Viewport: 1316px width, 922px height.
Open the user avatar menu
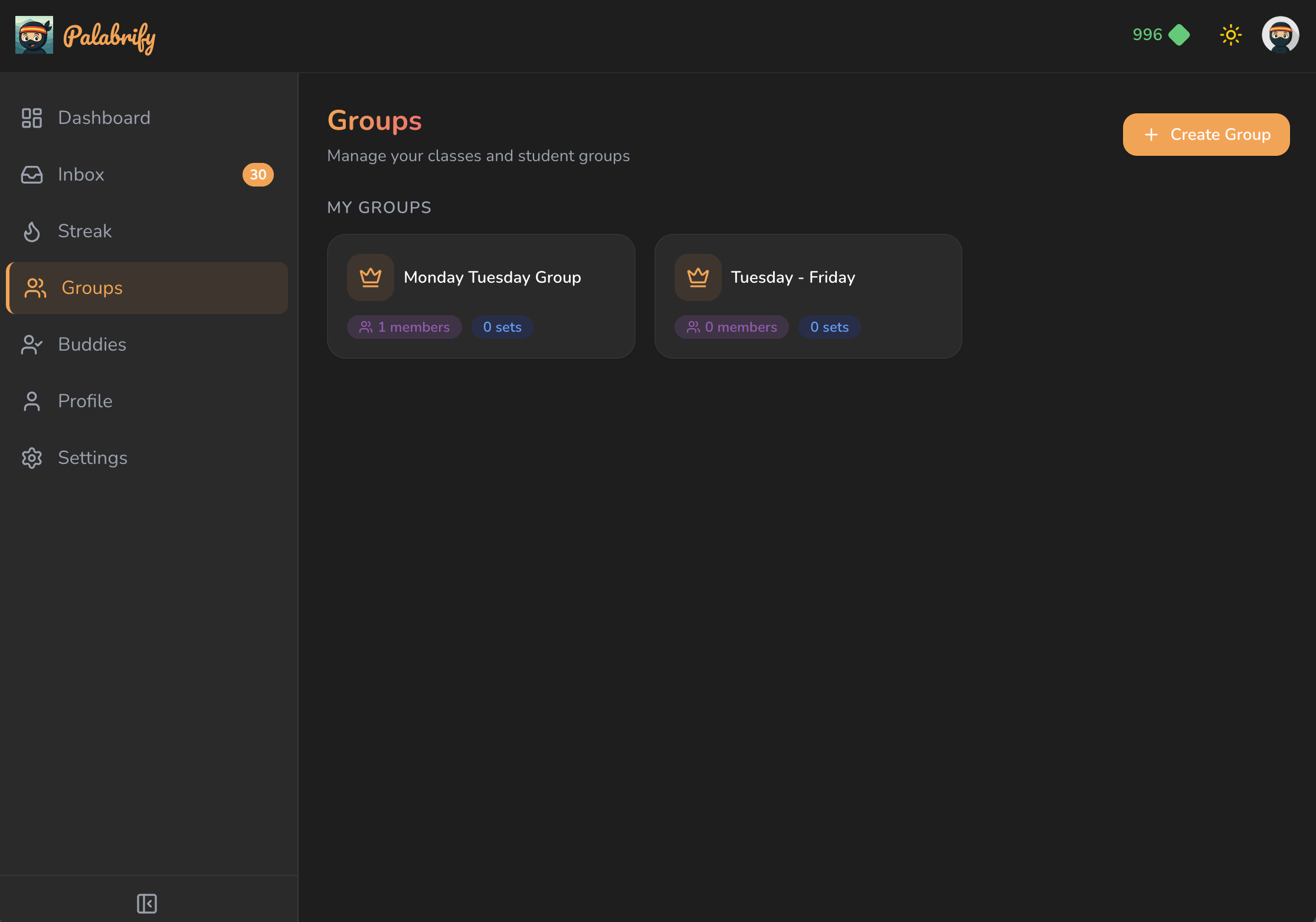click(x=1281, y=35)
